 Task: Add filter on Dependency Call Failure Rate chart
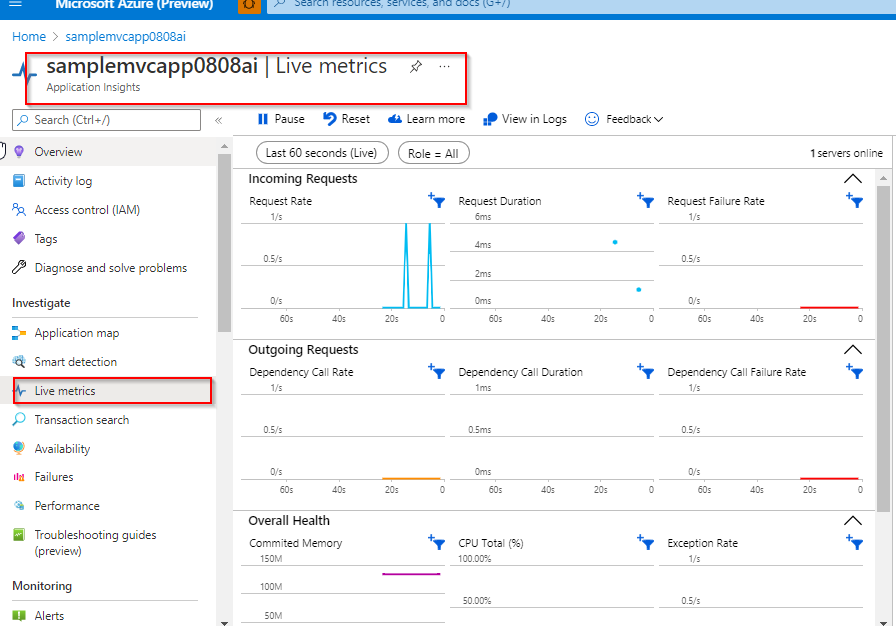(x=855, y=372)
